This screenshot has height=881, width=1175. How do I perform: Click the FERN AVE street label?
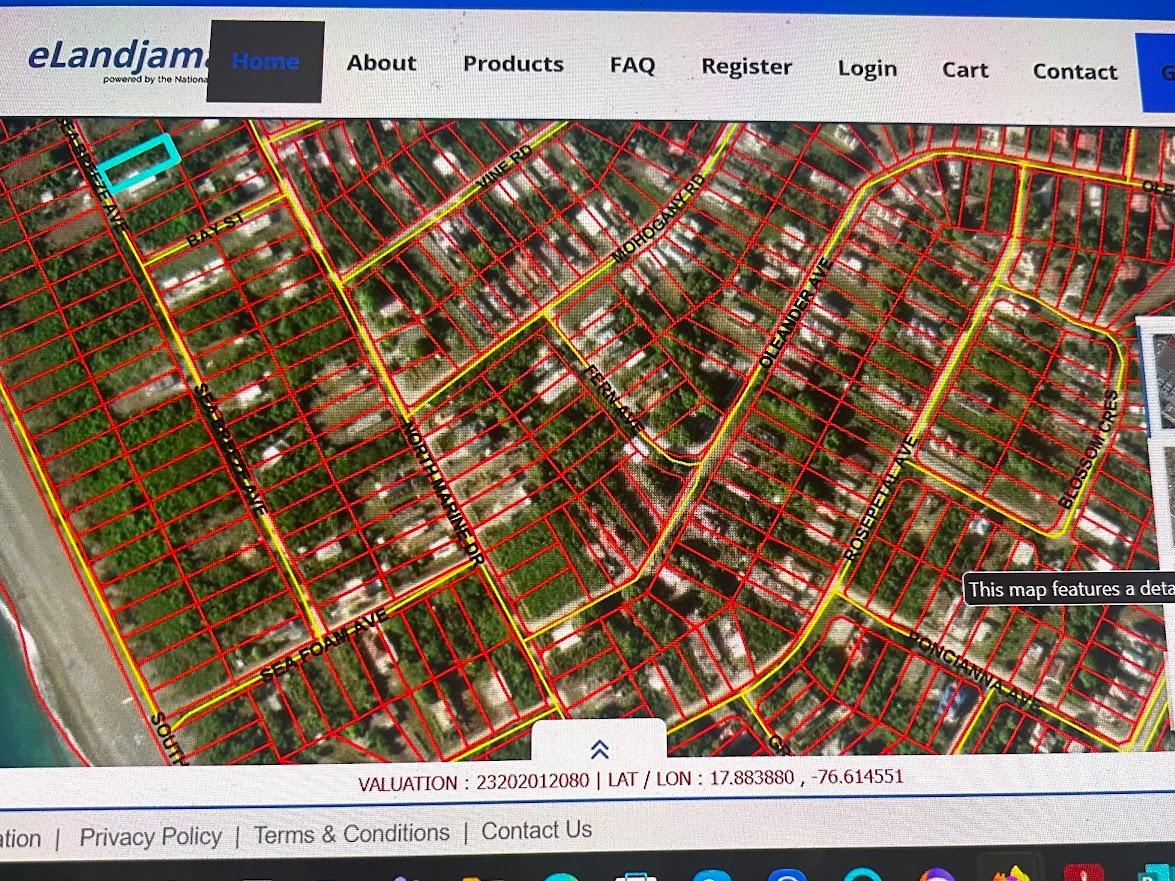click(613, 401)
